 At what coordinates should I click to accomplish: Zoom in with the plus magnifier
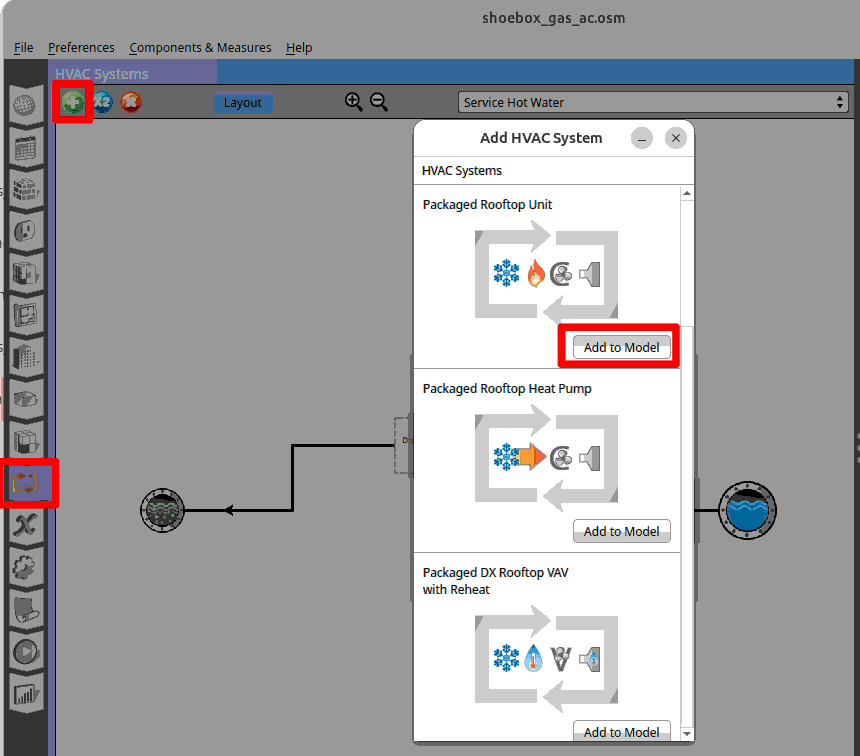pos(353,102)
